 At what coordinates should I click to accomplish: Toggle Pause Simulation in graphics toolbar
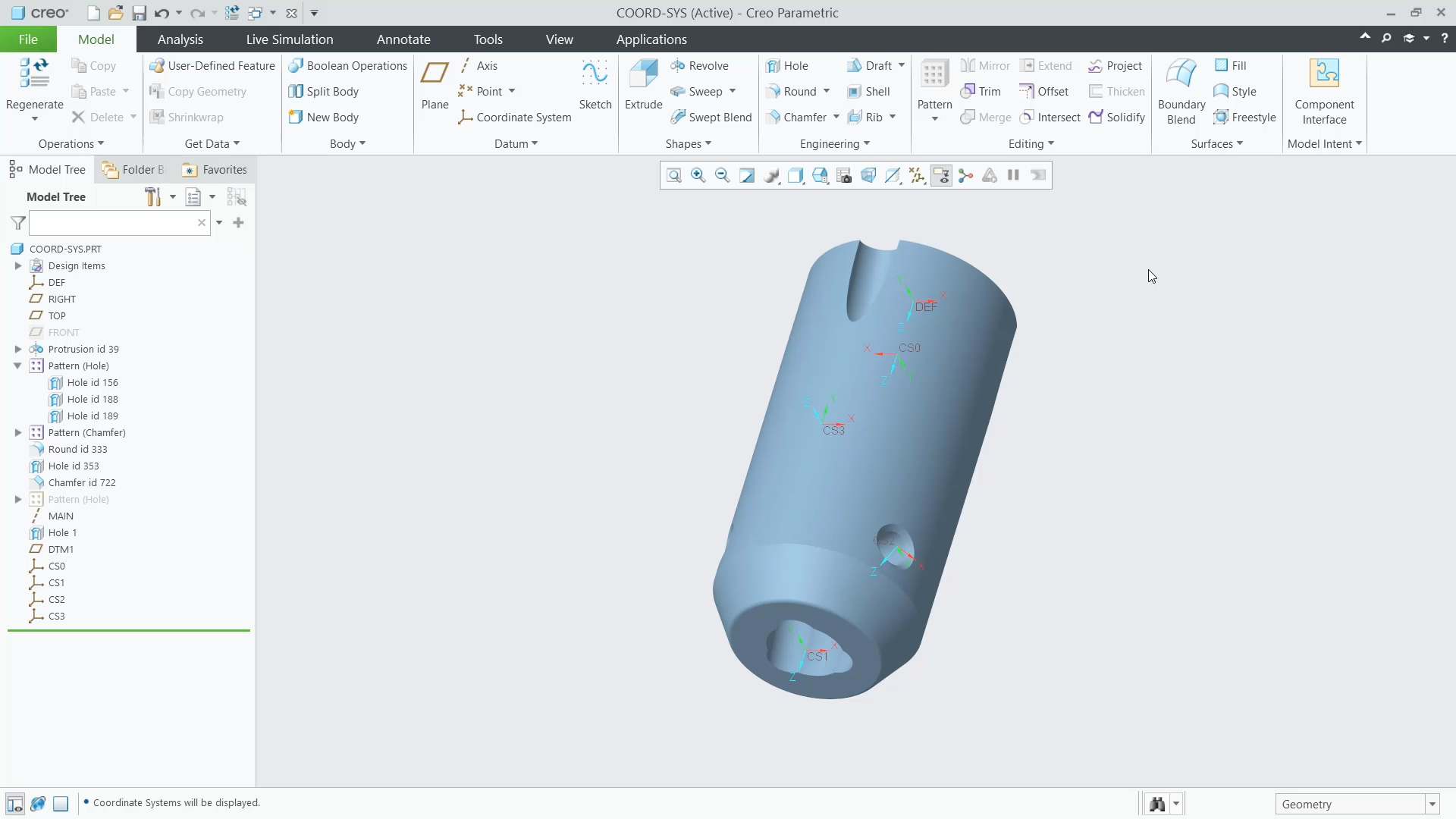(x=1013, y=176)
